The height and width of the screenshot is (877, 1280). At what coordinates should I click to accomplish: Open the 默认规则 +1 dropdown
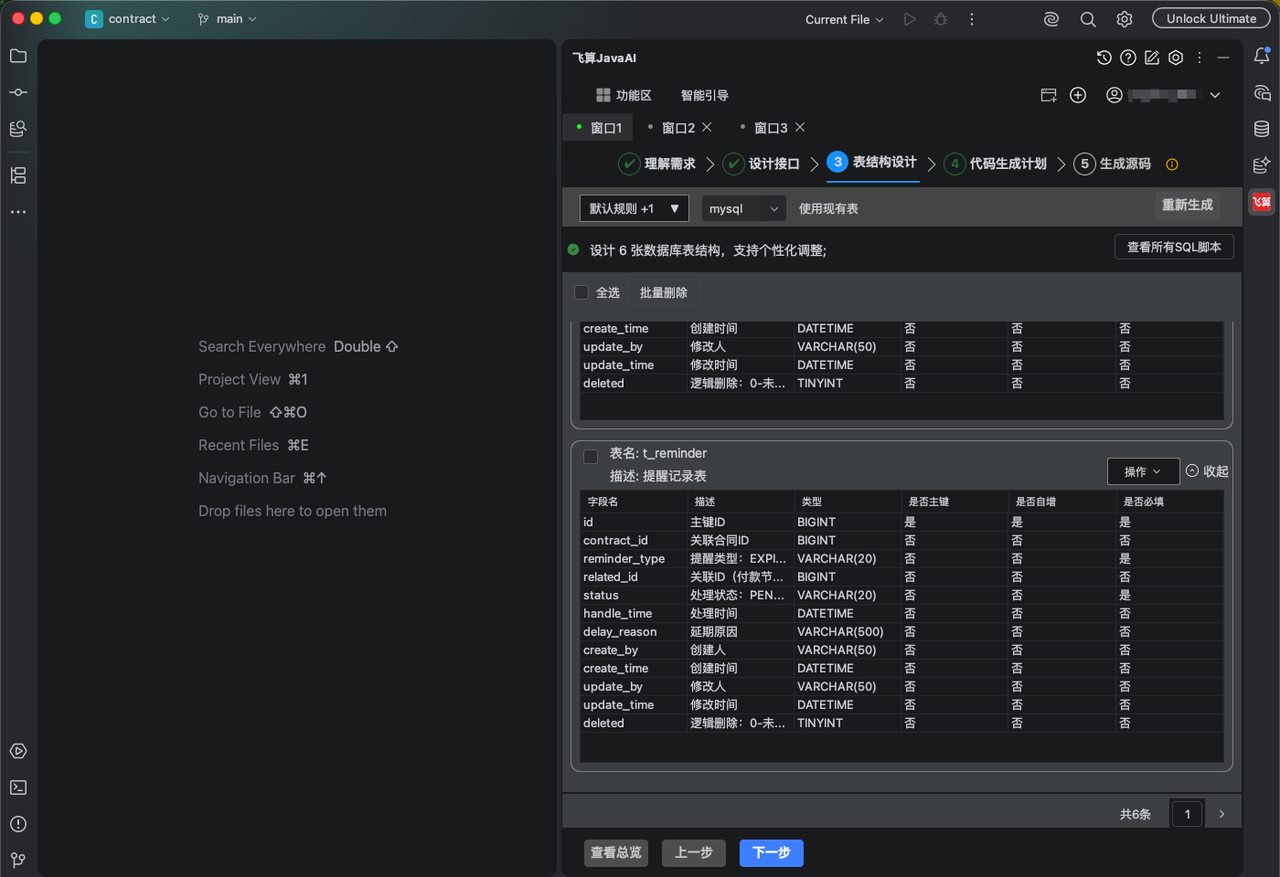point(634,208)
